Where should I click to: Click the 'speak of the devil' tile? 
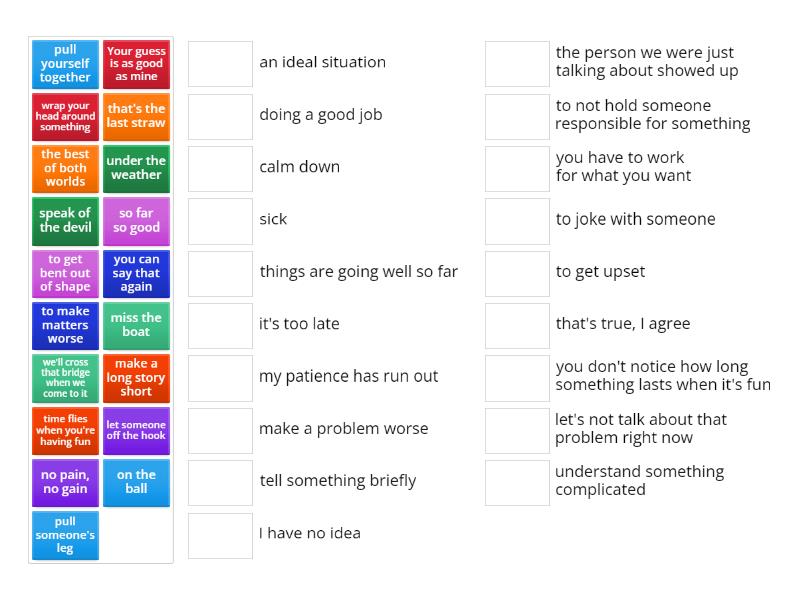click(64, 221)
